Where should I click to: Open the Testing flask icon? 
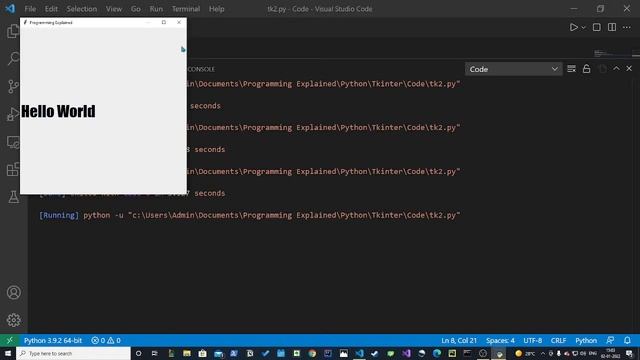tap(13, 197)
